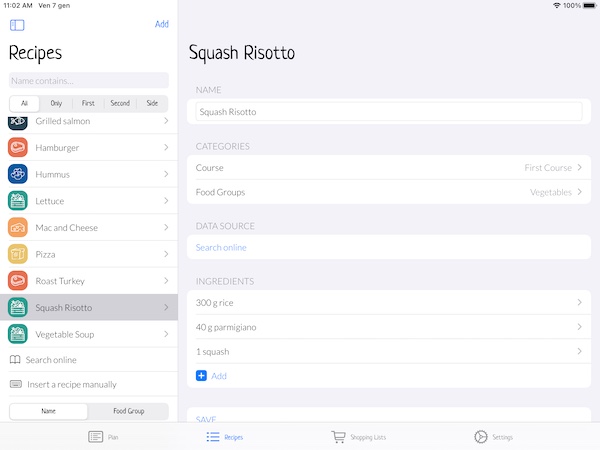Click the Mac and Cheese icon
The width and height of the screenshot is (600, 450).
(18, 227)
